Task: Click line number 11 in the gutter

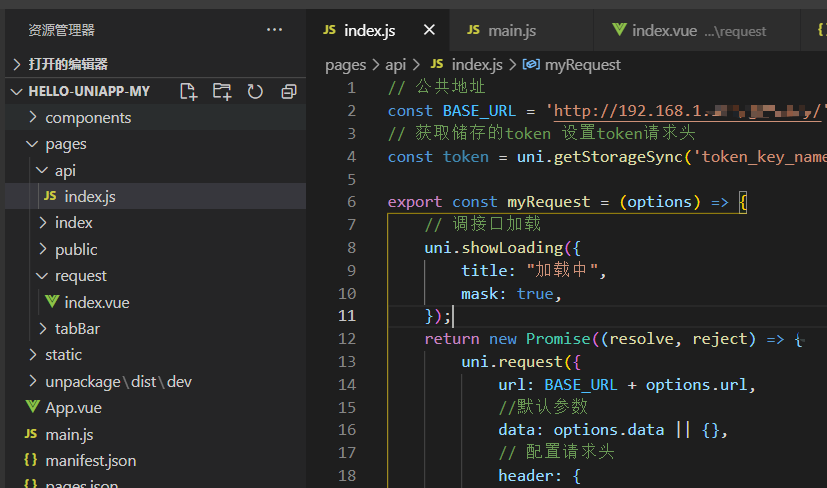Action: 347,315
